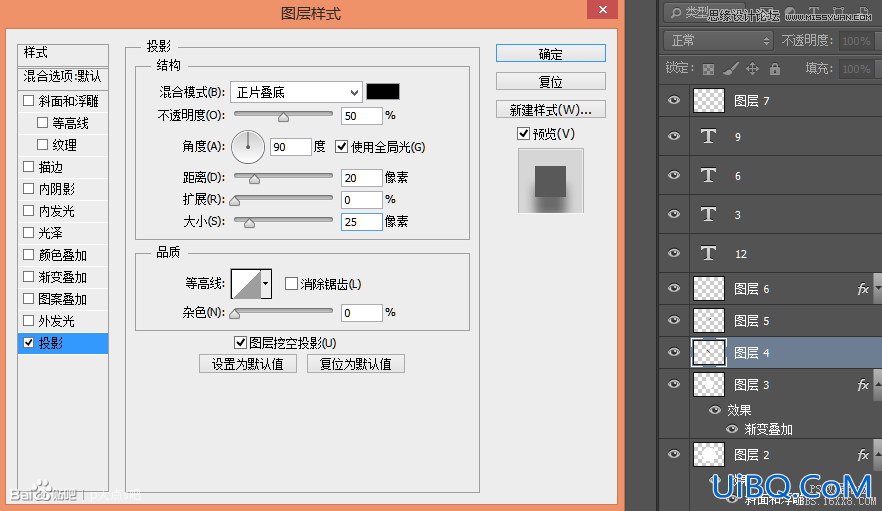Click 确定 to confirm
Screen dimensions: 882x511
click(551, 53)
